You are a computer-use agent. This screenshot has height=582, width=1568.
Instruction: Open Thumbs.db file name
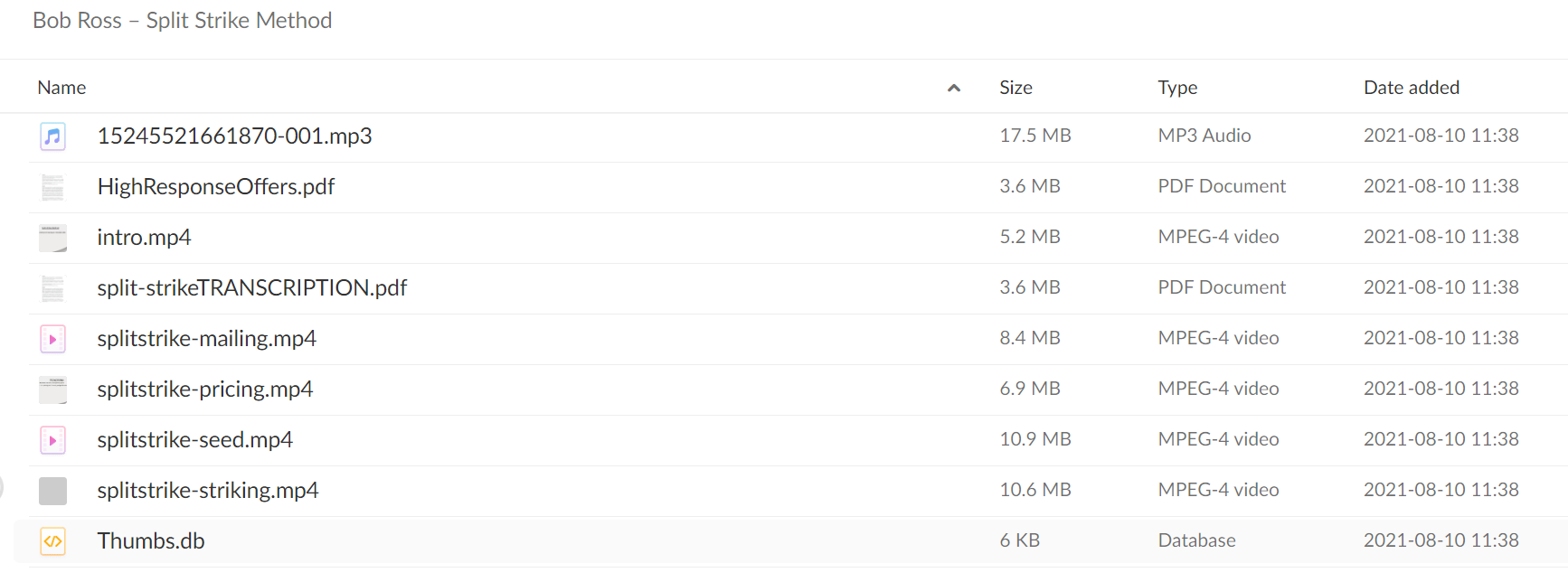151,540
